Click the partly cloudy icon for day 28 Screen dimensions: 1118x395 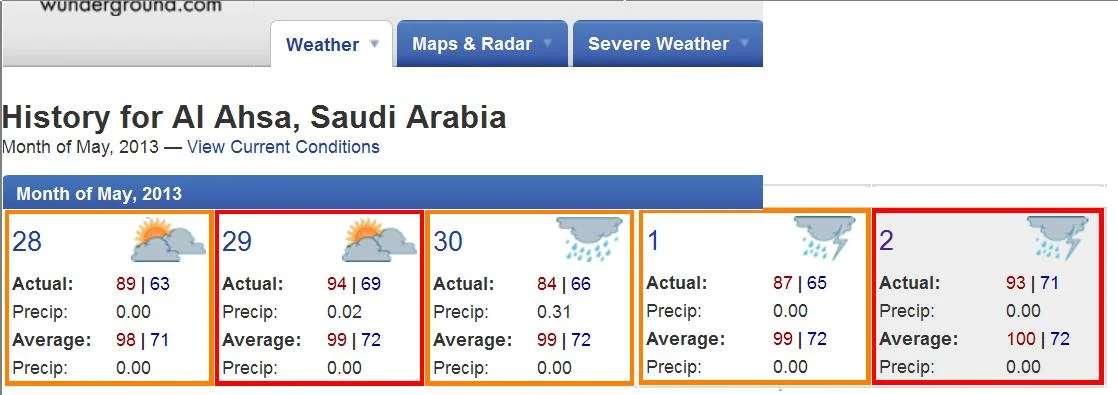168,240
